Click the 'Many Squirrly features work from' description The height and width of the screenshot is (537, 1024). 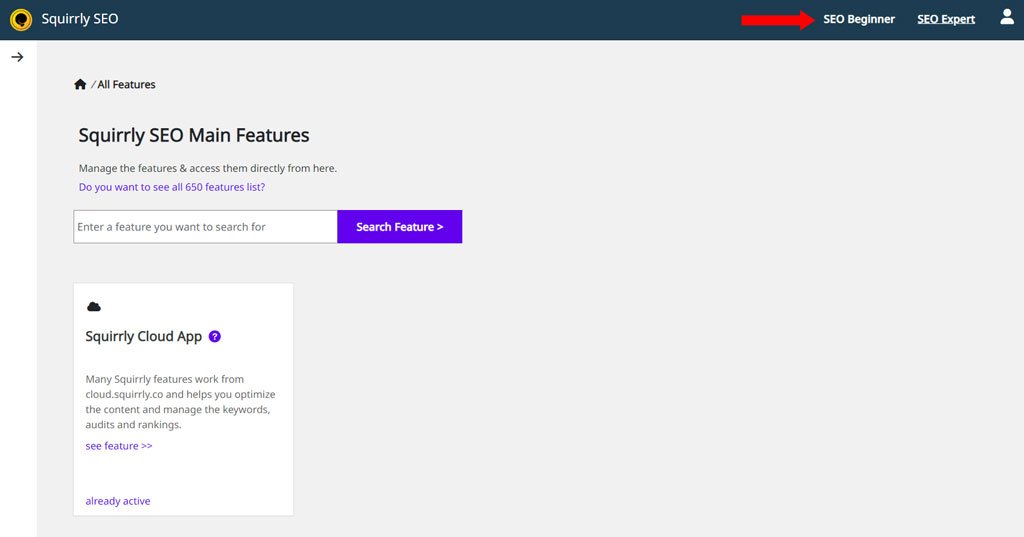pyautogui.click(x=180, y=402)
